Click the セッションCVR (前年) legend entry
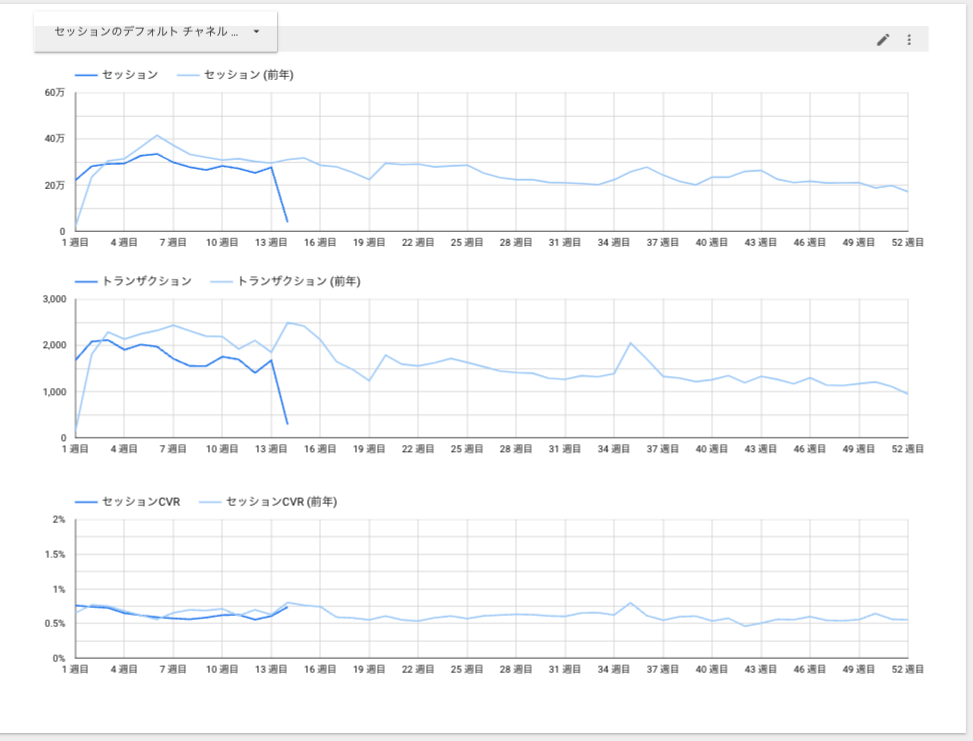The height and width of the screenshot is (741, 973). pos(268,501)
